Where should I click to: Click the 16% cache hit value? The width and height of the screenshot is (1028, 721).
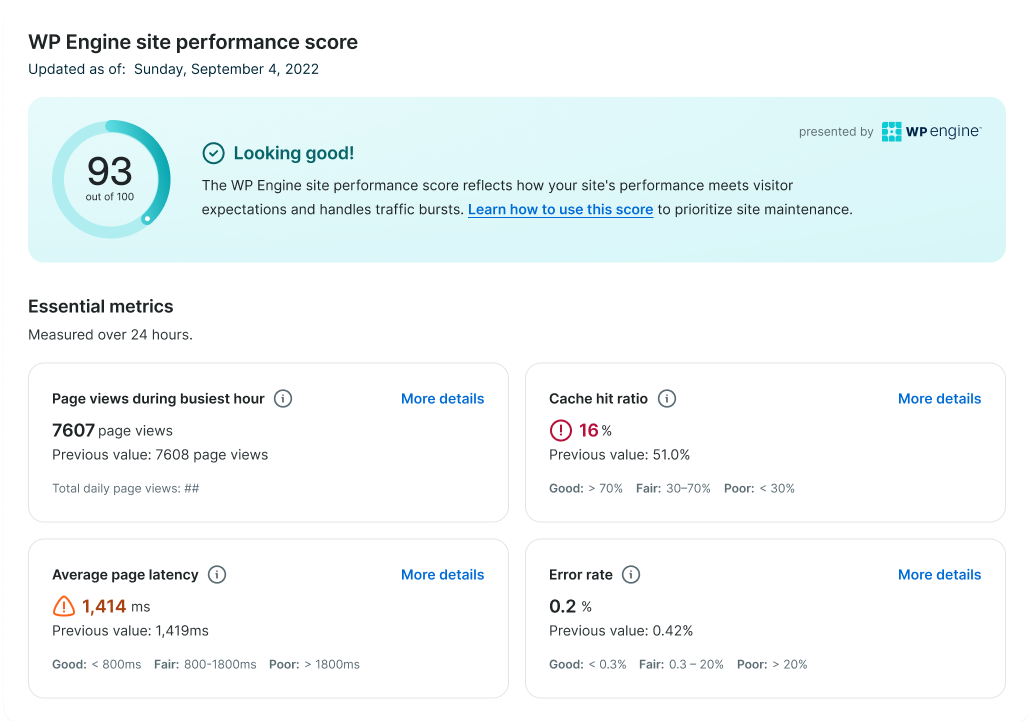click(594, 431)
